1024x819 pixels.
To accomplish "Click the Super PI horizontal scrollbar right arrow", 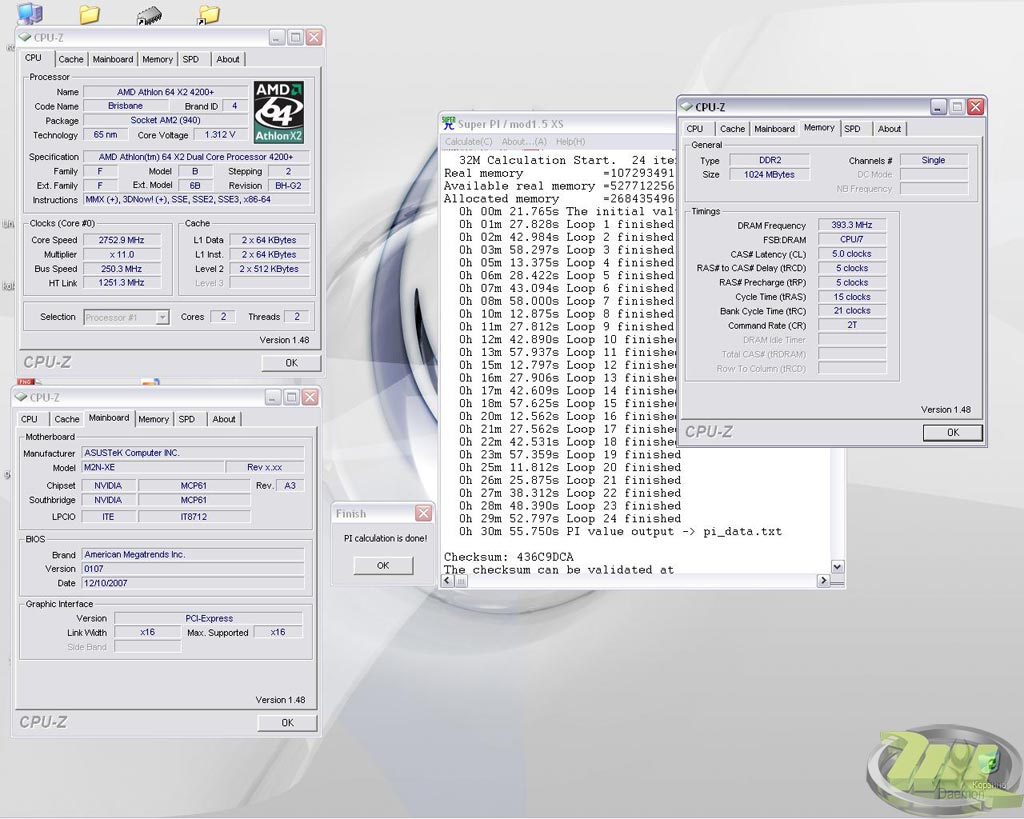I will 824,581.
